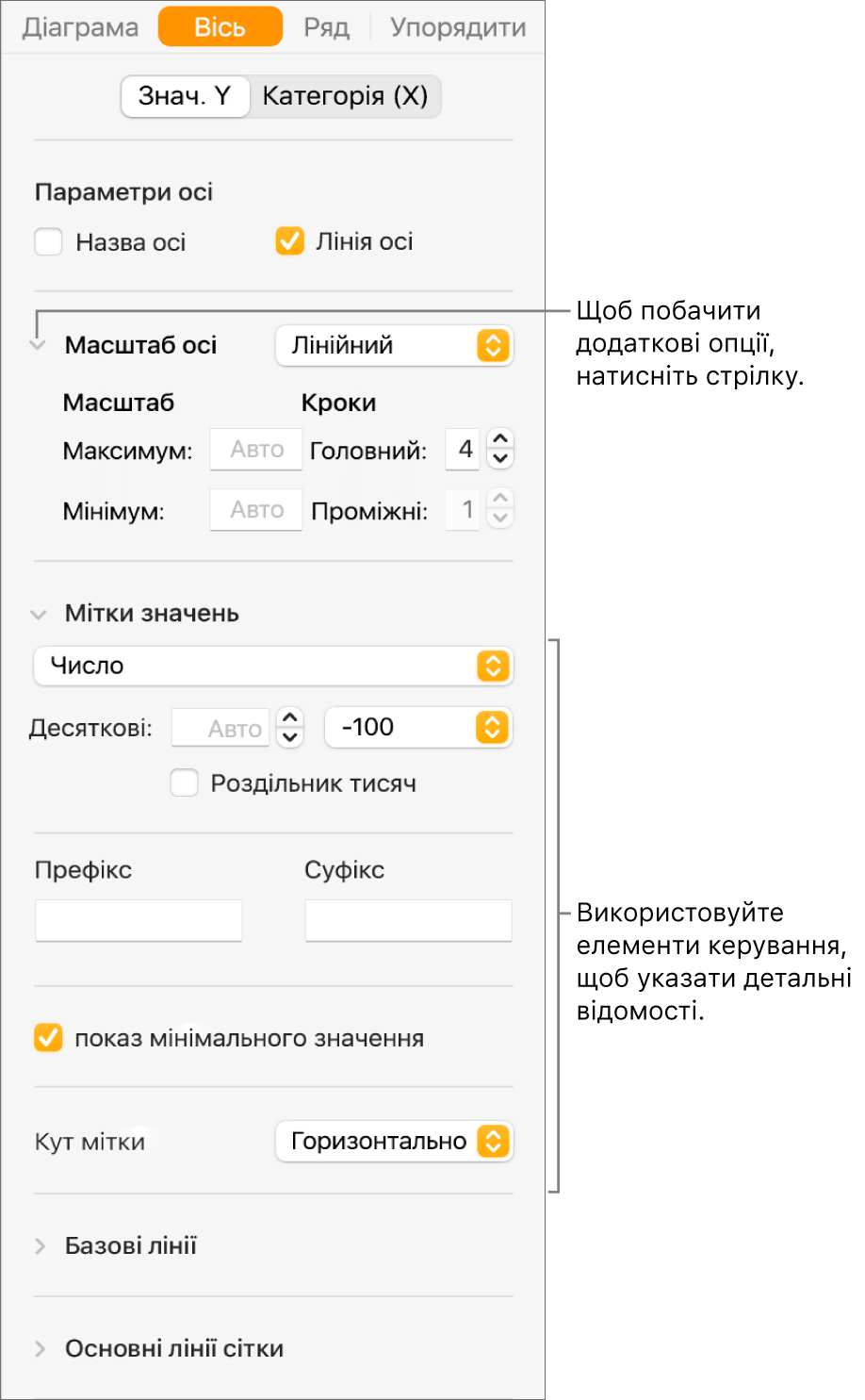Click the Параметри осі heading
865x1400 pixels.
pos(123,192)
